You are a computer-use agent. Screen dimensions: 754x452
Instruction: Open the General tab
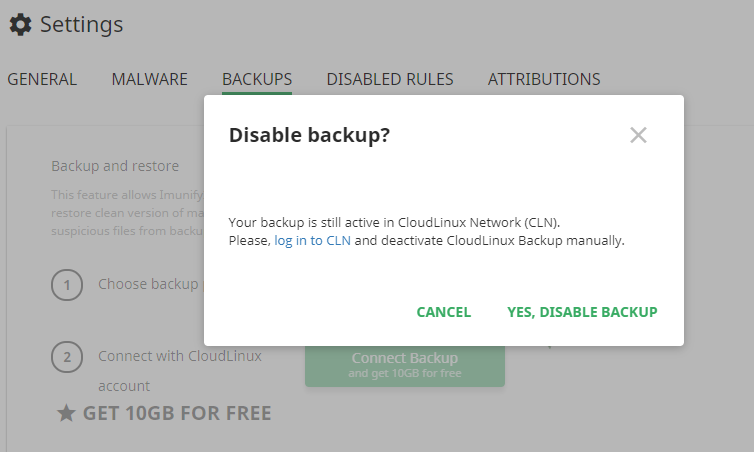[42, 79]
